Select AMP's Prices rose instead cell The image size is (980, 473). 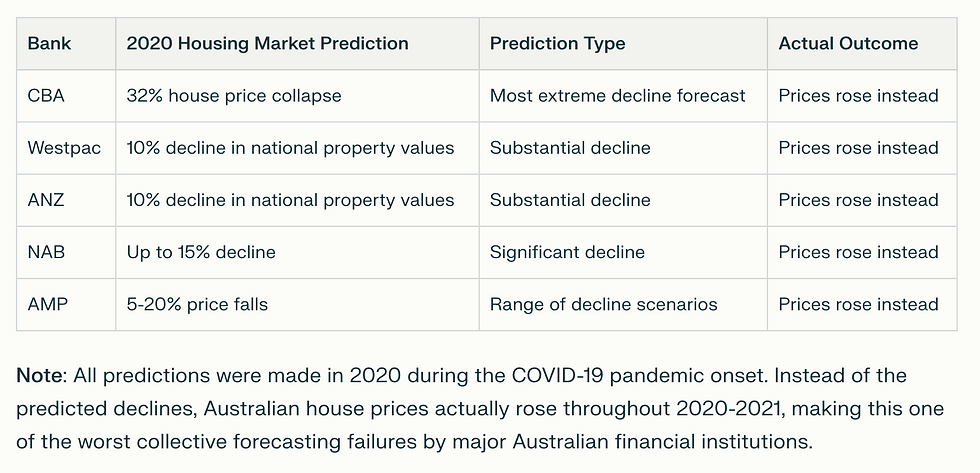(858, 304)
